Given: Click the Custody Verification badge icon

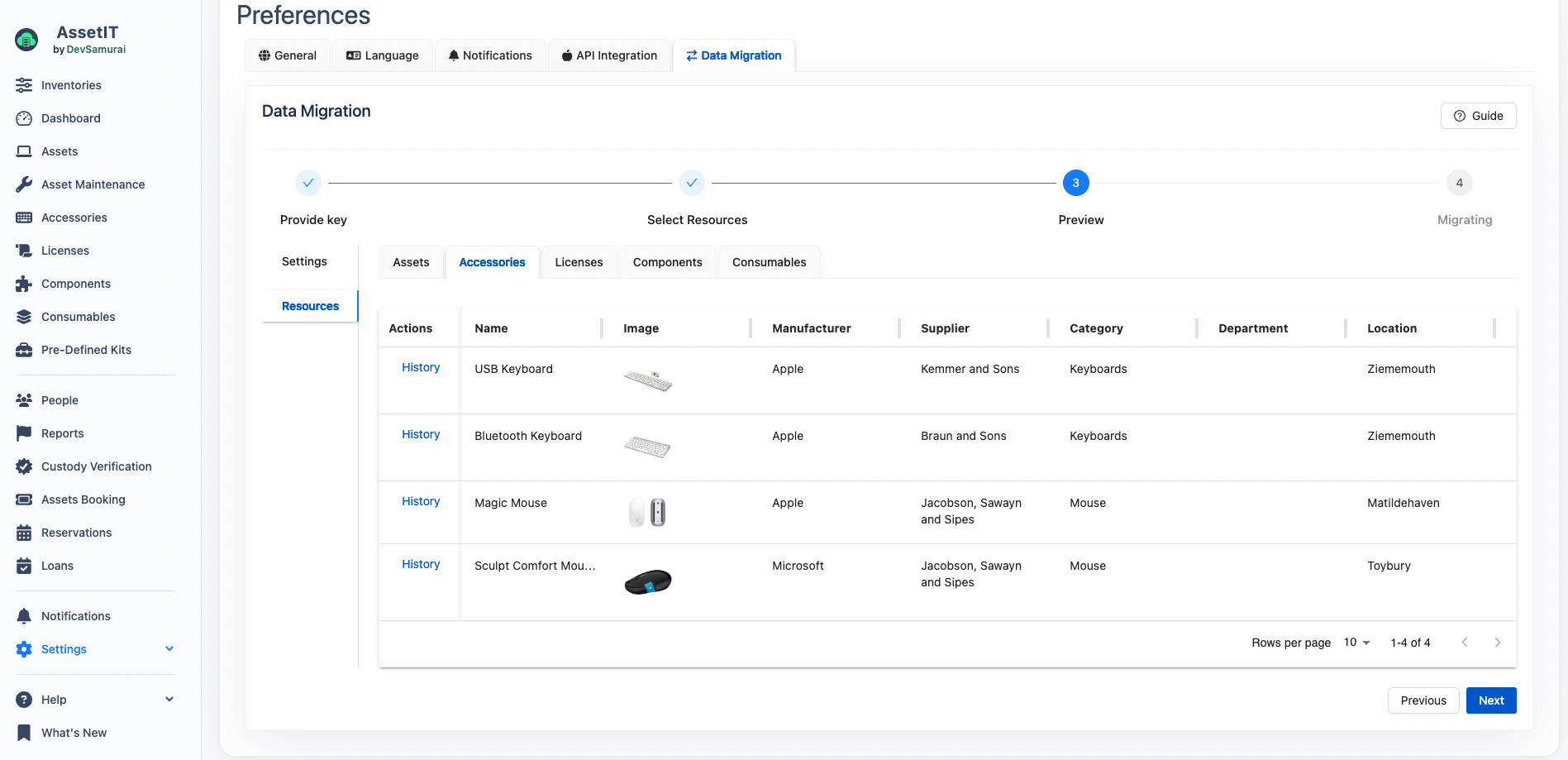Looking at the screenshot, I should pyautogui.click(x=24, y=466).
